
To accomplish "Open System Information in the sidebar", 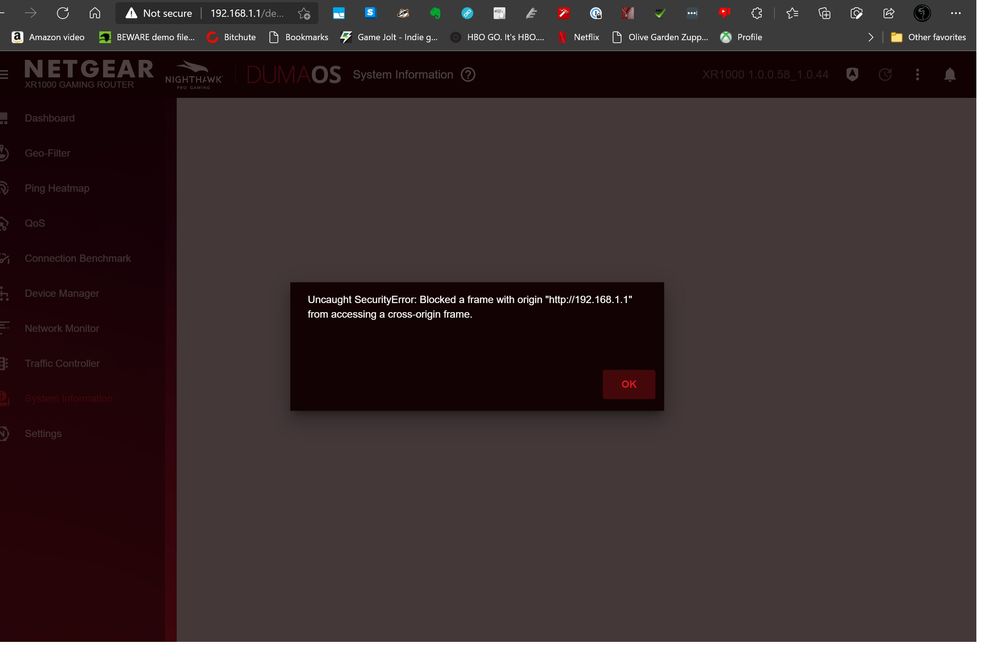I will click(68, 398).
